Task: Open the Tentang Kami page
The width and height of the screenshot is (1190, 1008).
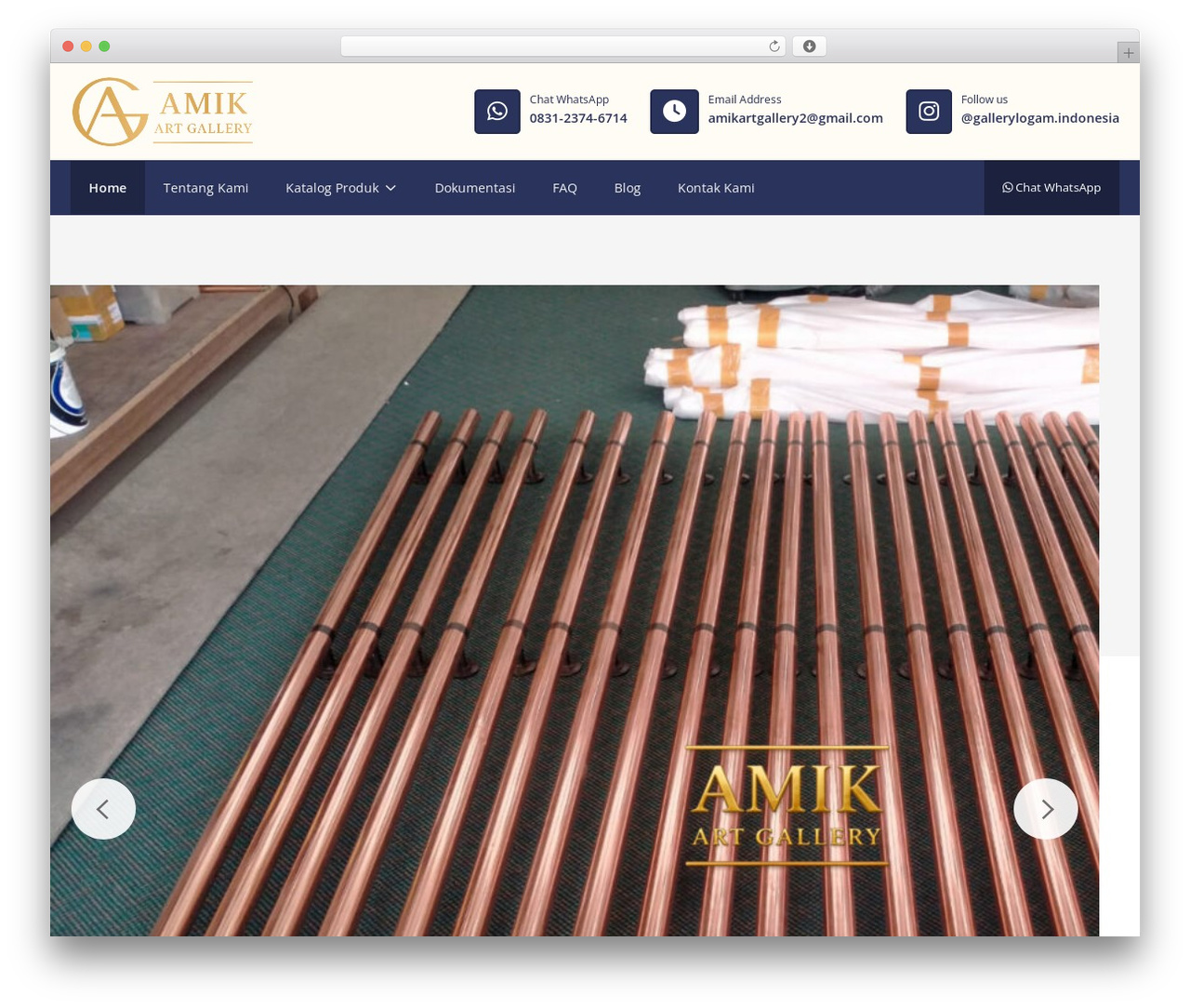Action: (x=205, y=188)
